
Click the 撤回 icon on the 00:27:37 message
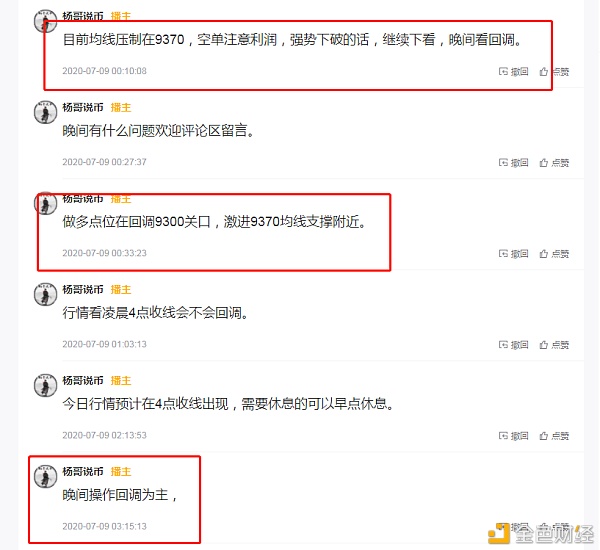[513, 163]
